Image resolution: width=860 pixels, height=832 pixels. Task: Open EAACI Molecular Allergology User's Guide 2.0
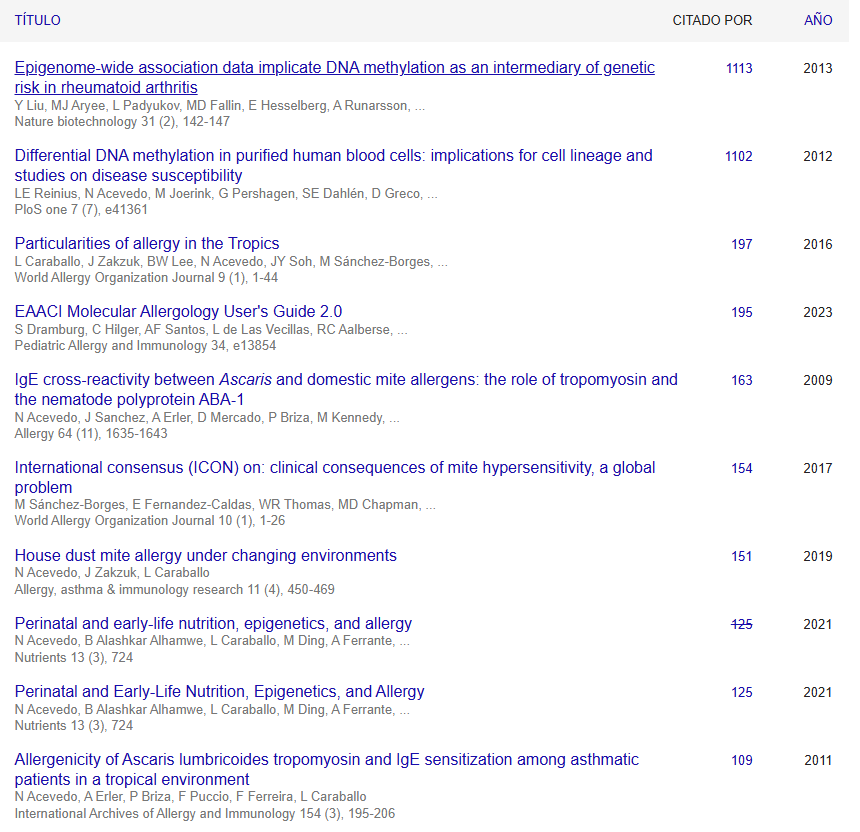click(x=178, y=312)
